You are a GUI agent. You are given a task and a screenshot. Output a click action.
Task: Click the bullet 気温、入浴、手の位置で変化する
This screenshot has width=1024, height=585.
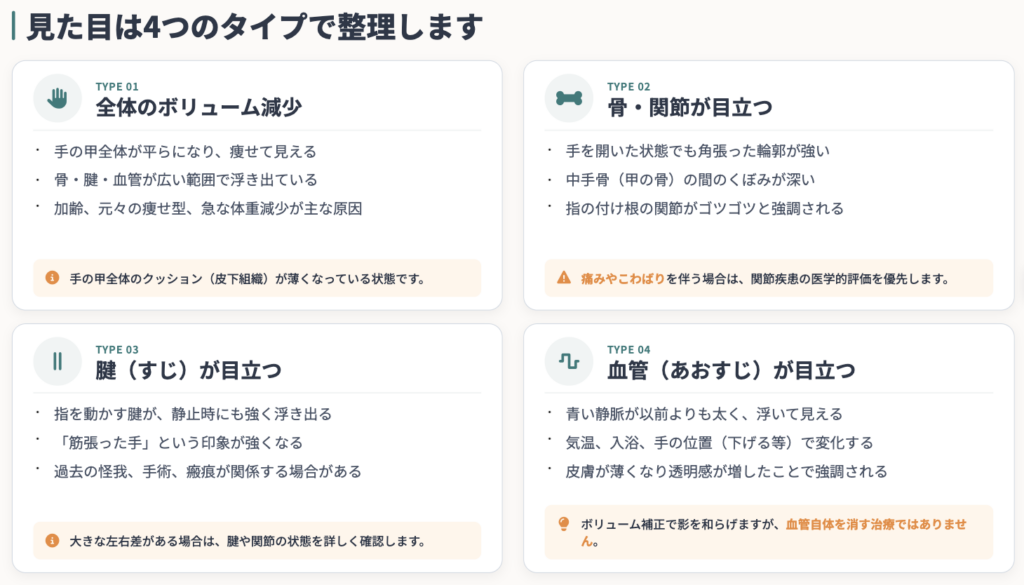(719, 443)
